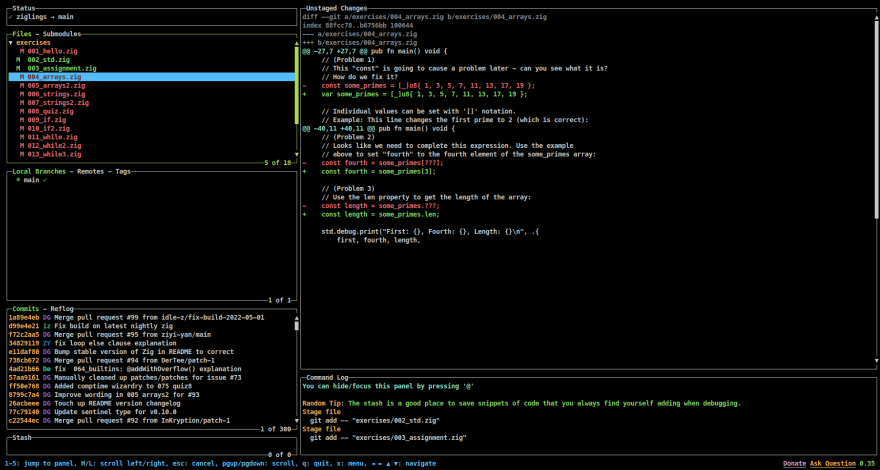Click added line some_primes.len
Viewport: 880px width, 470px height.
tap(371, 215)
